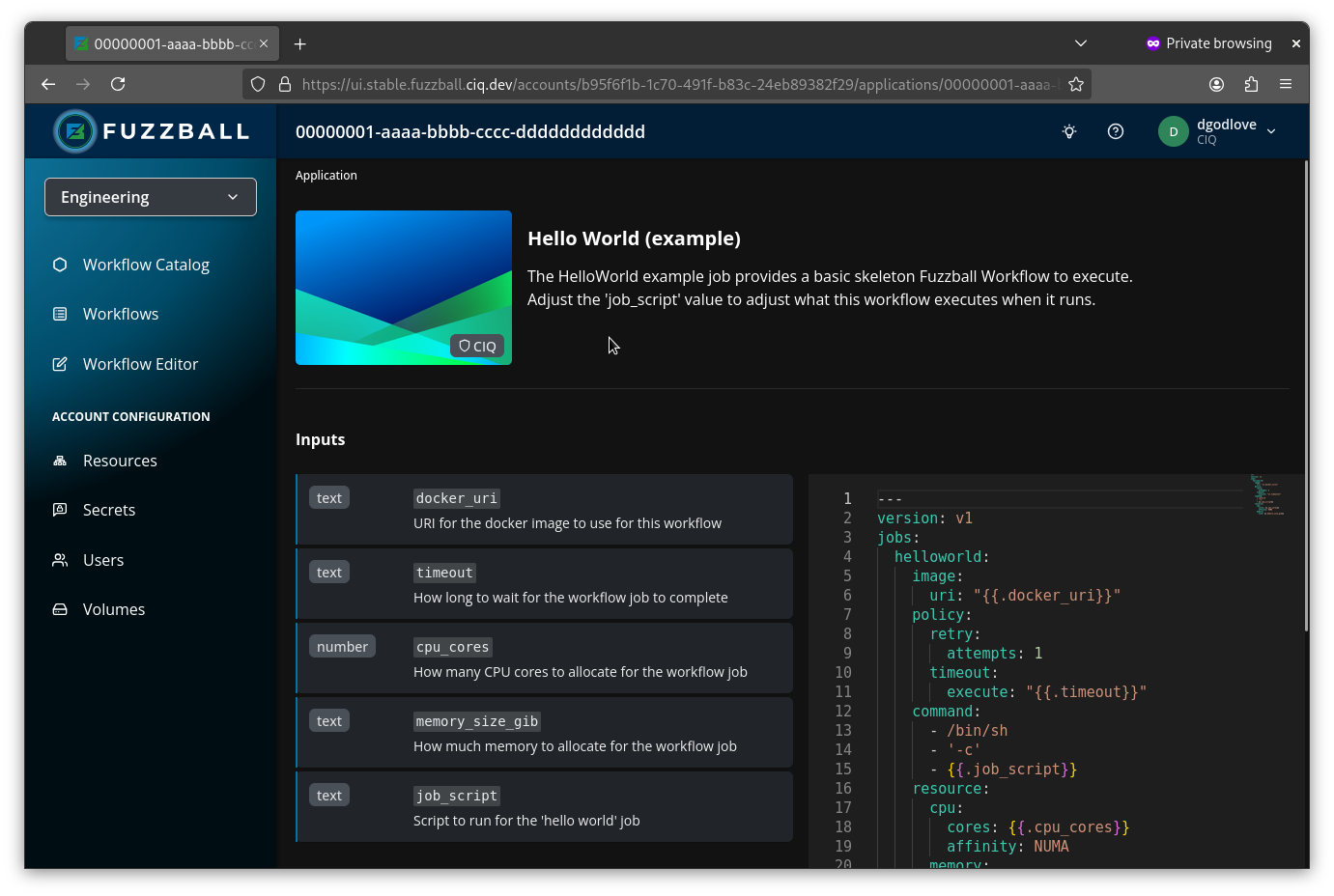Reload the current page
Image resolution: width=1334 pixels, height=896 pixels.
point(118,84)
